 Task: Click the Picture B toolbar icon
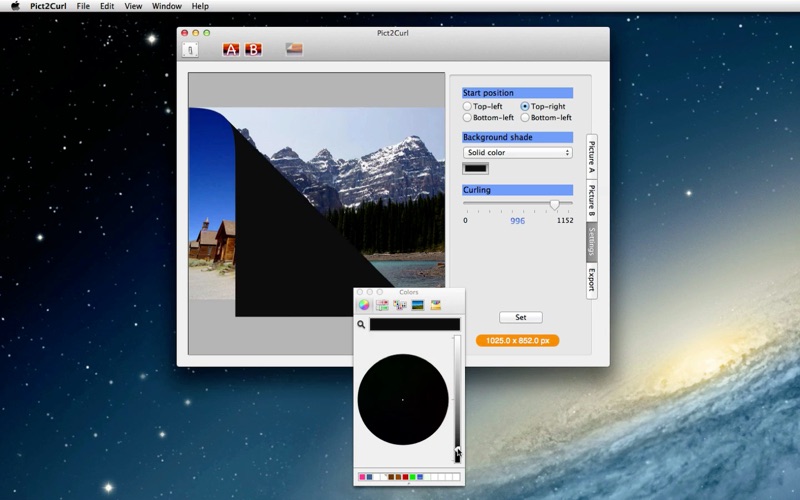point(254,49)
